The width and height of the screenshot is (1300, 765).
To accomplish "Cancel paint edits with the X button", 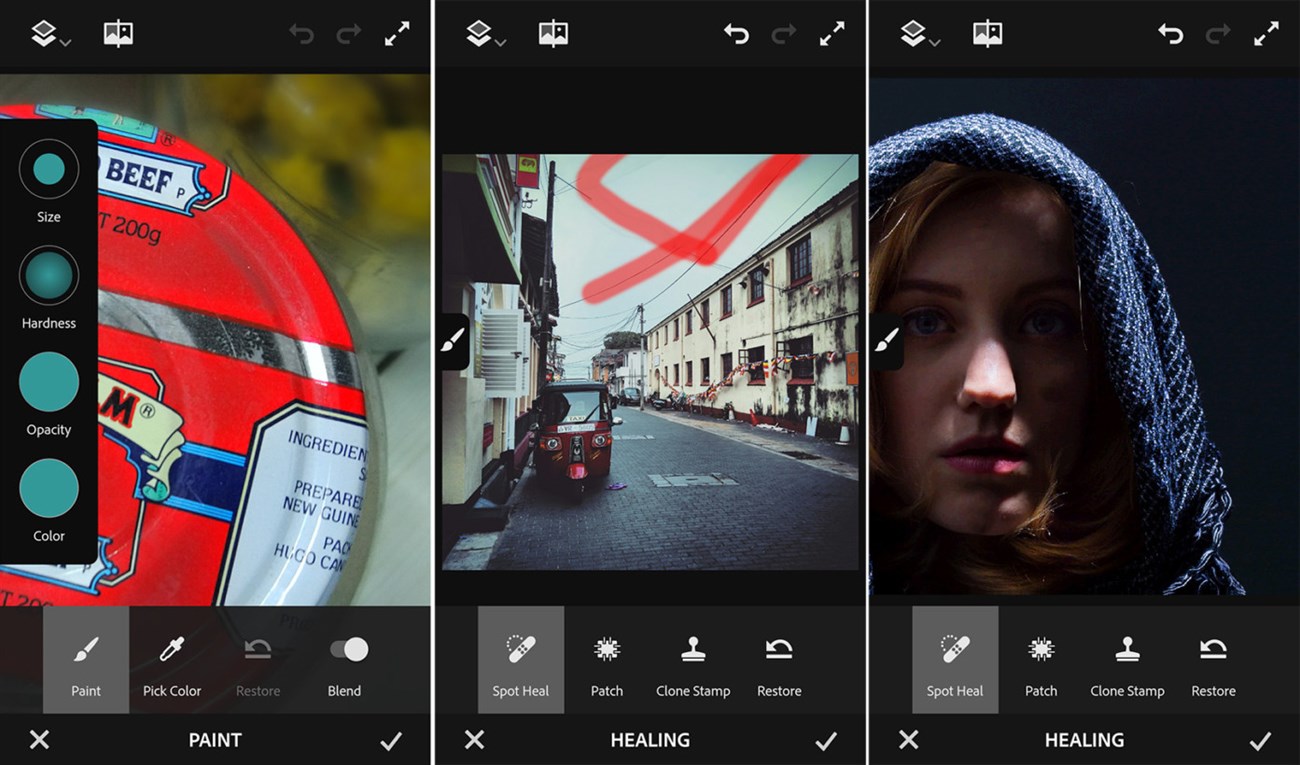I will click(40, 740).
